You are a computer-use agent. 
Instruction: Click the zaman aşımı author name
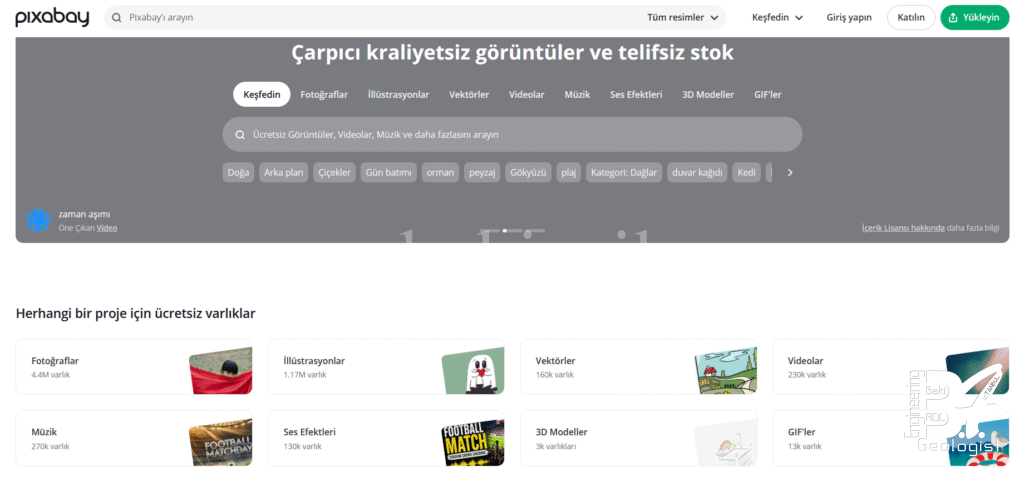pyautogui.click(x=84, y=214)
